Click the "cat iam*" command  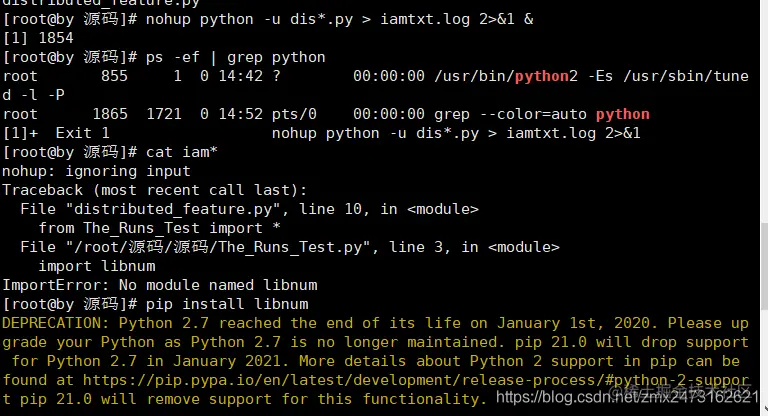(x=181, y=152)
